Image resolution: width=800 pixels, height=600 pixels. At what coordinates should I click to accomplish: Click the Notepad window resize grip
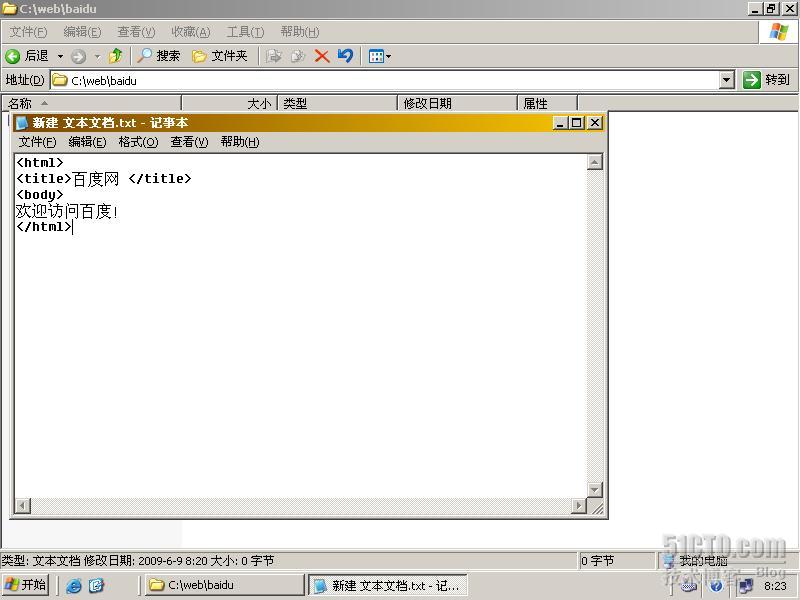(597, 507)
